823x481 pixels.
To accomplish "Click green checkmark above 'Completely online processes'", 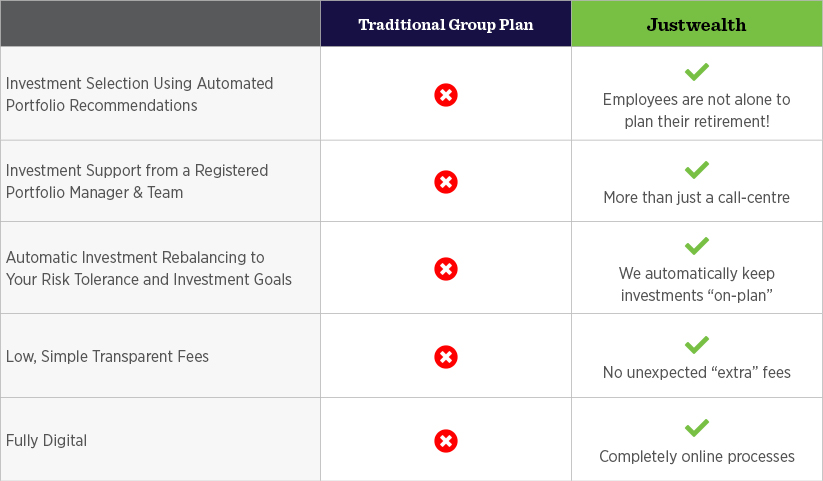I will pyautogui.click(x=697, y=429).
